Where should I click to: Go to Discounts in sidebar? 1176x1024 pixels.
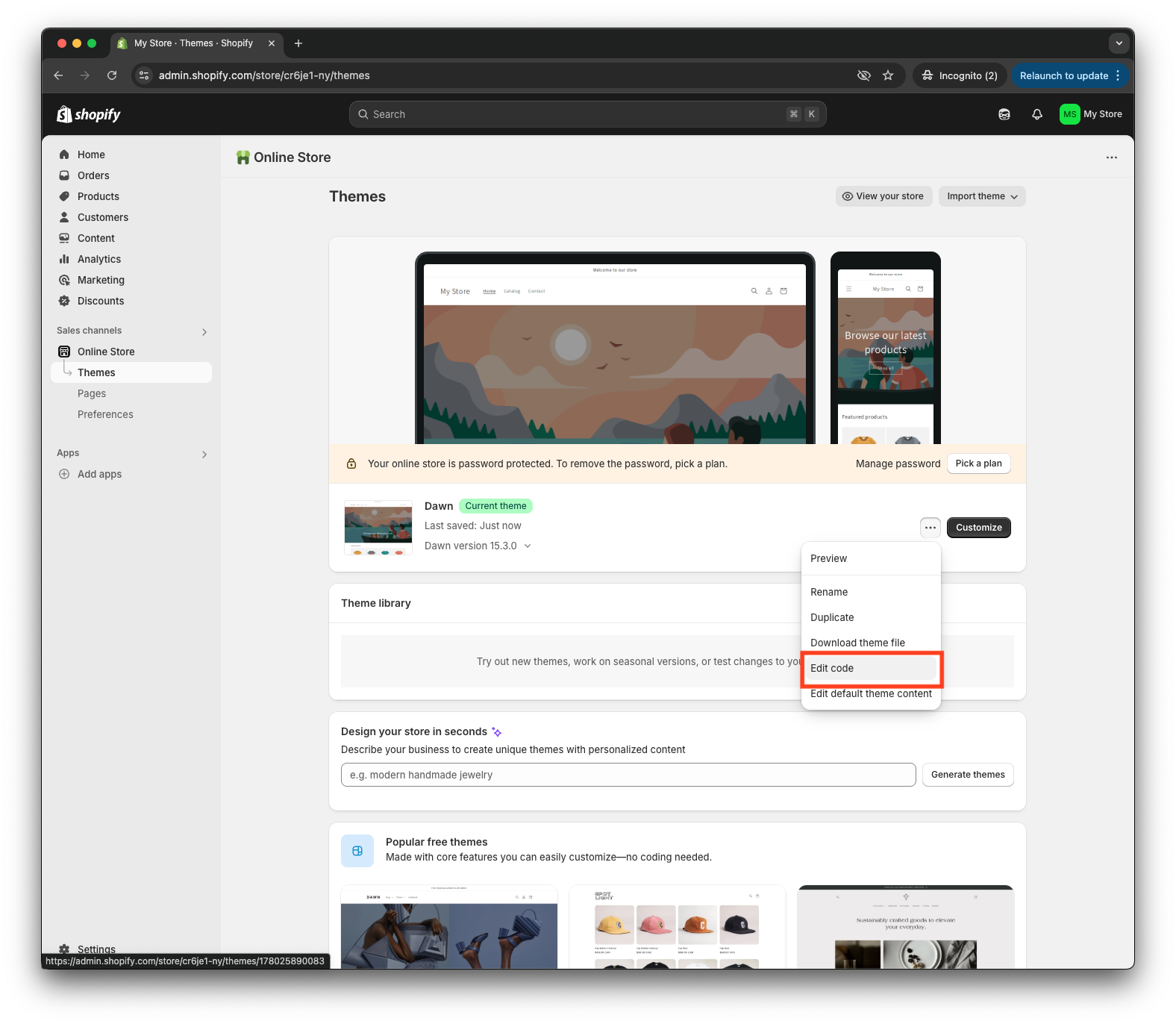click(x=101, y=301)
